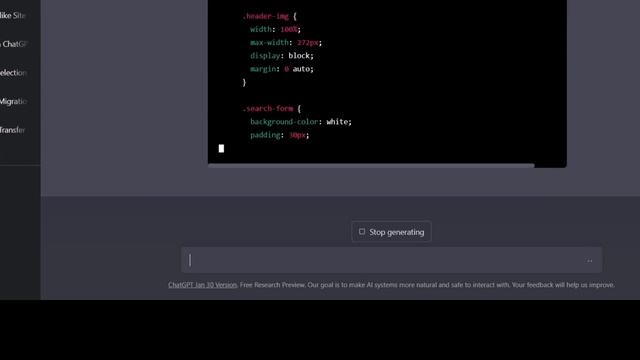Screen dimensions: 640x360
Task: Open the sidebar chat ending in 'election'
Action: point(13,73)
